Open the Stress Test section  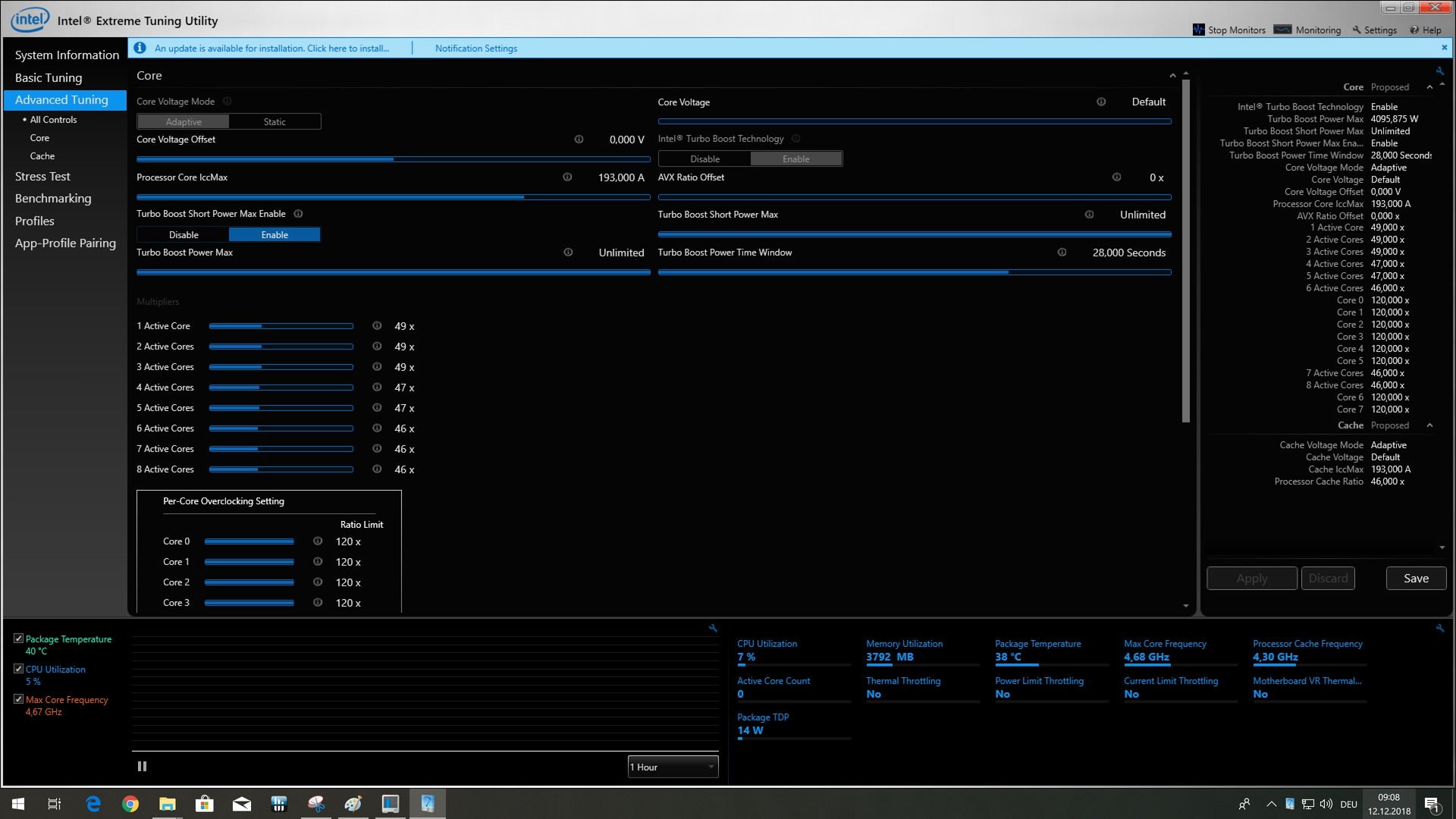(42, 176)
